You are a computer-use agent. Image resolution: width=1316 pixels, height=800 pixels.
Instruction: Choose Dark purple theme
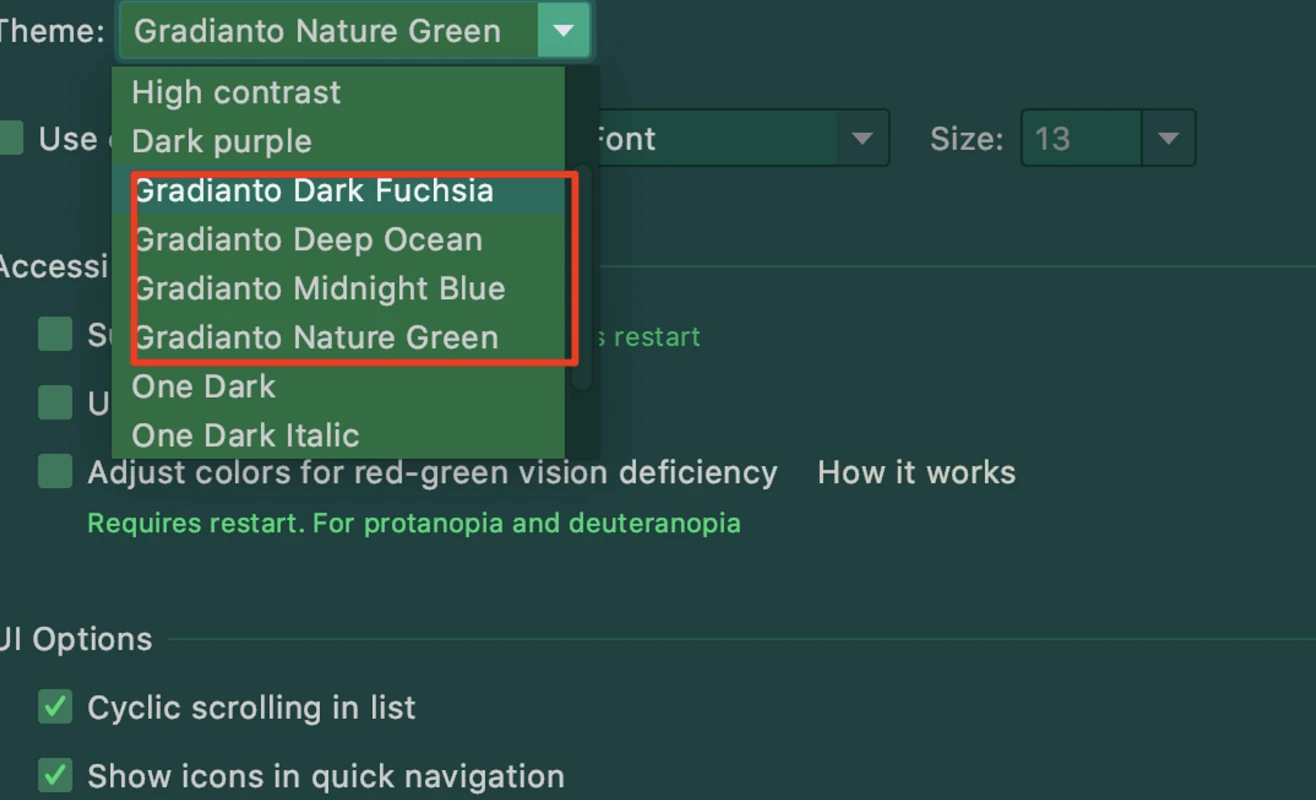click(338, 141)
